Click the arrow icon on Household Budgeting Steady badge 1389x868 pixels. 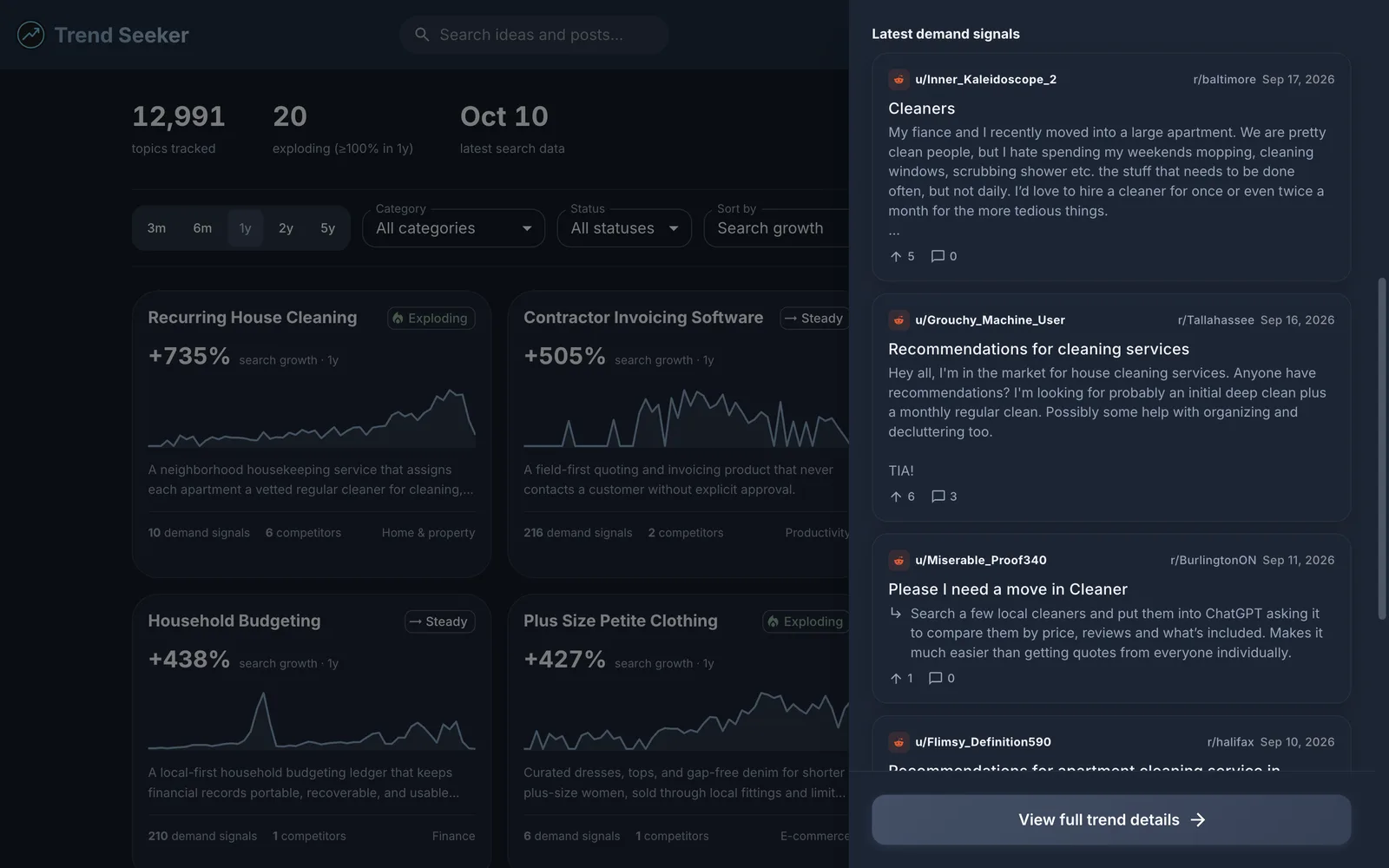click(x=416, y=621)
